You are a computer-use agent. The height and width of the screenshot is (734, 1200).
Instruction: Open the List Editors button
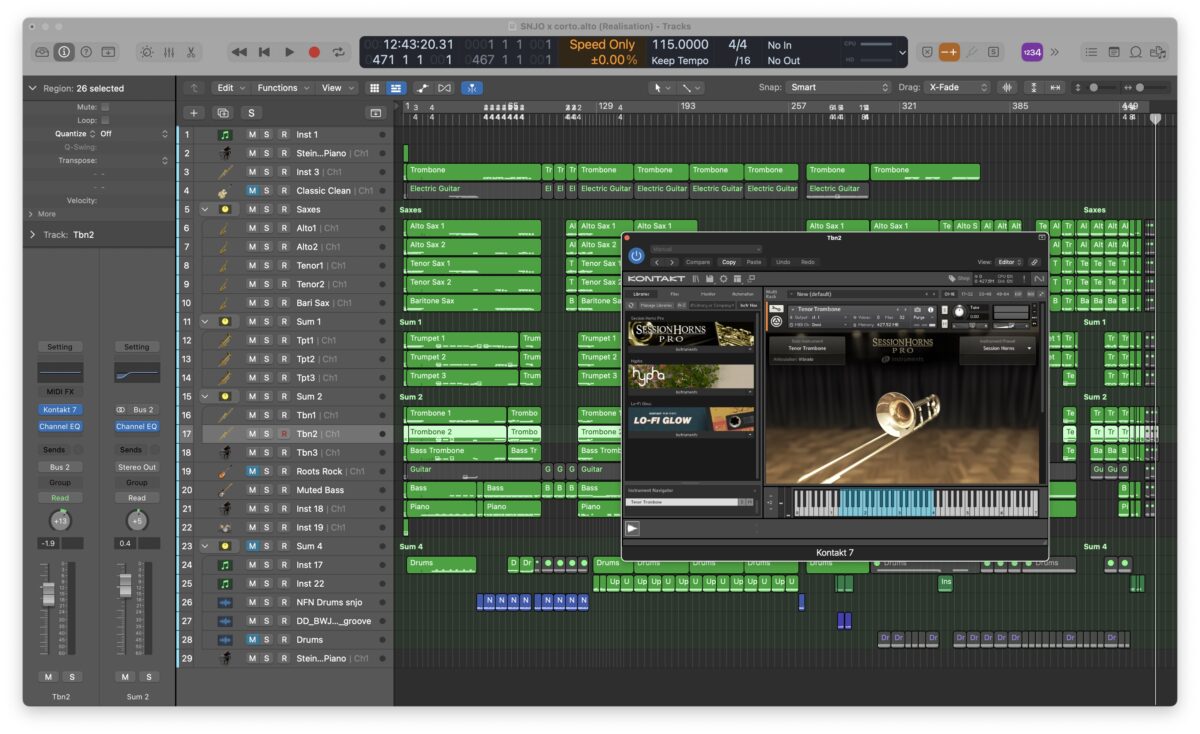[x=1091, y=52]
